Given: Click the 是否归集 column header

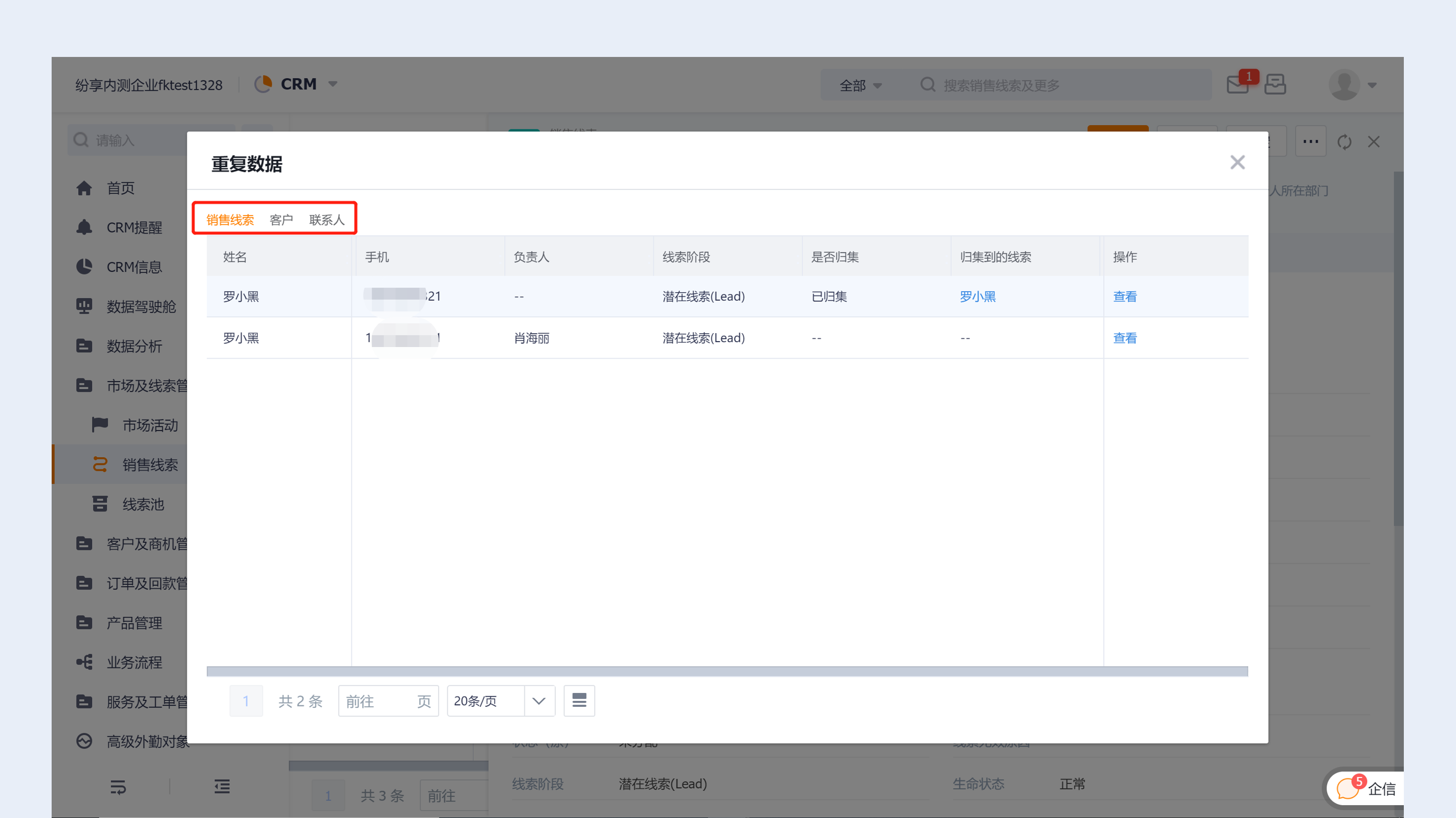Looking at the screenshot, I should (835, 257).
